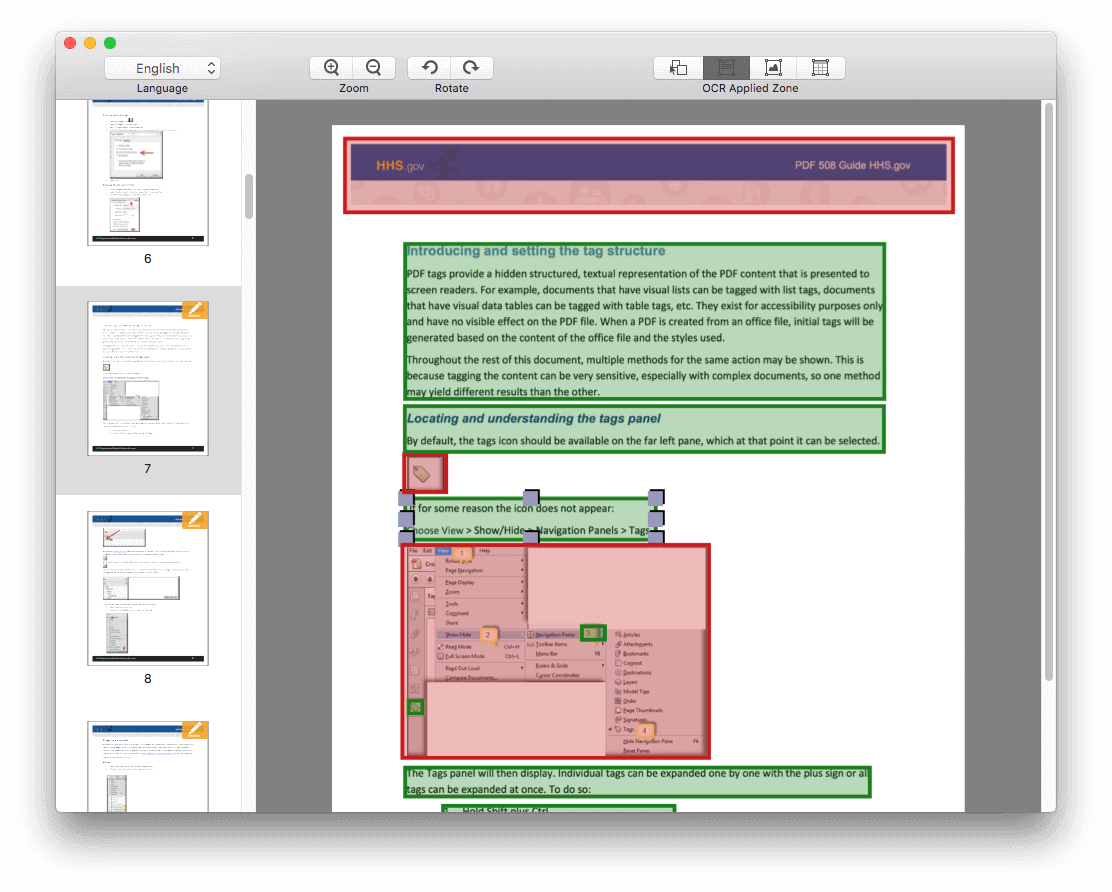Open the English language dropdown
1112x892 pixels.
coord(162,68)
